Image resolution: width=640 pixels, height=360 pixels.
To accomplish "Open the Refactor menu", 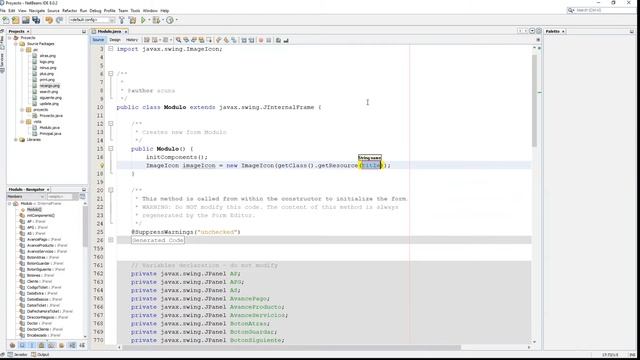I will (69, 11).
